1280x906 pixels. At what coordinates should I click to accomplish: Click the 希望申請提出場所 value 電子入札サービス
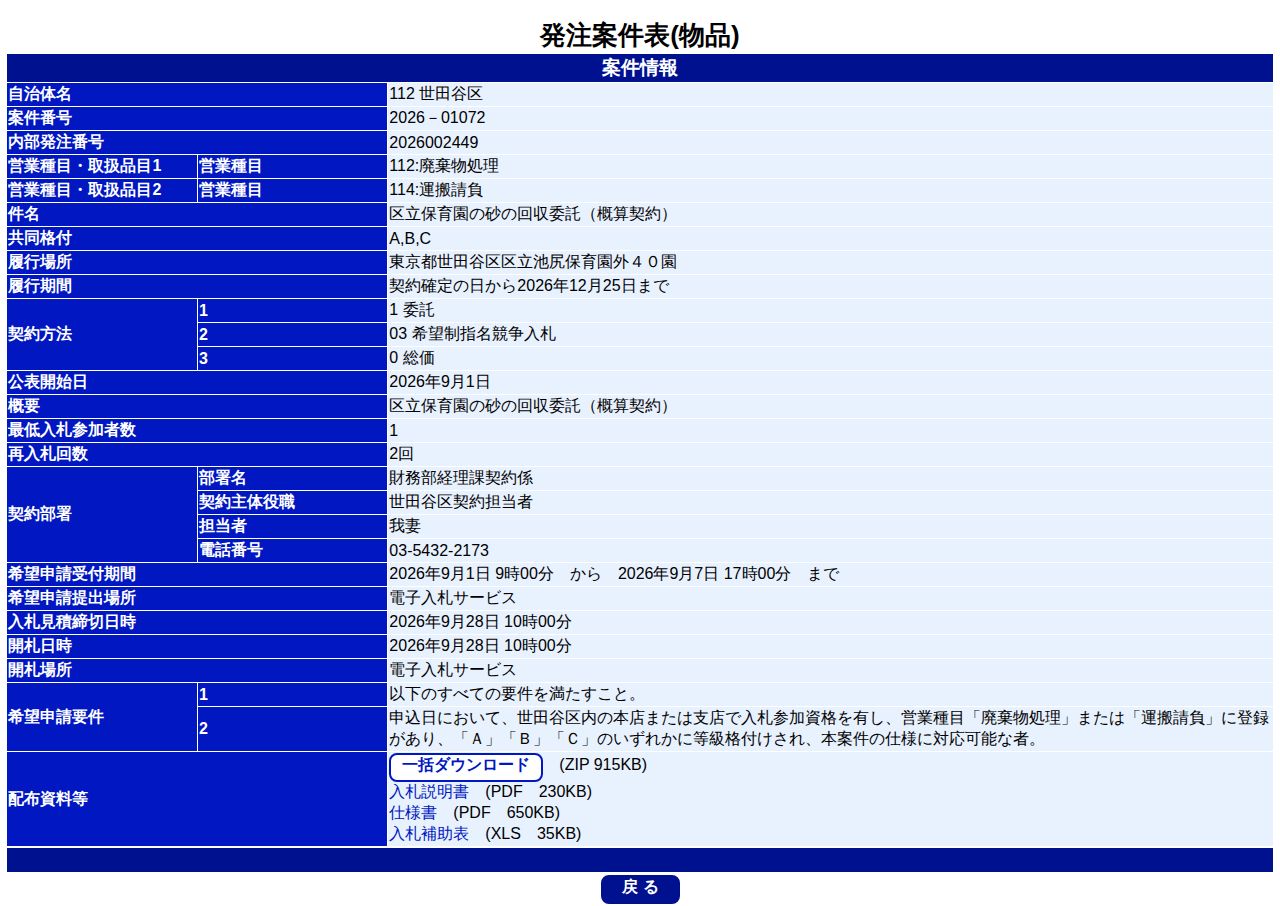[452, 598]
